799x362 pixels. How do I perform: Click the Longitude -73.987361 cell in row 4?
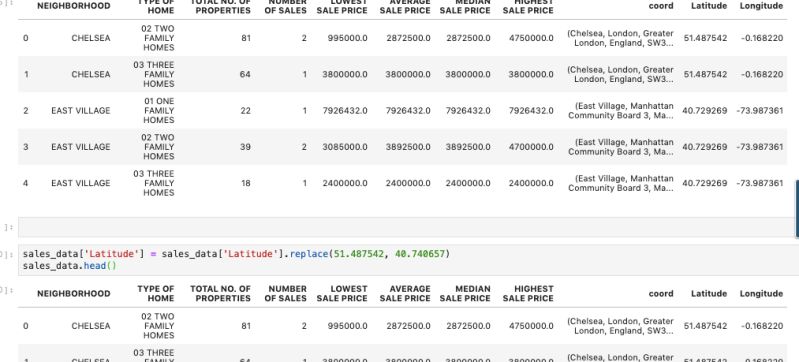coord(760,183)
